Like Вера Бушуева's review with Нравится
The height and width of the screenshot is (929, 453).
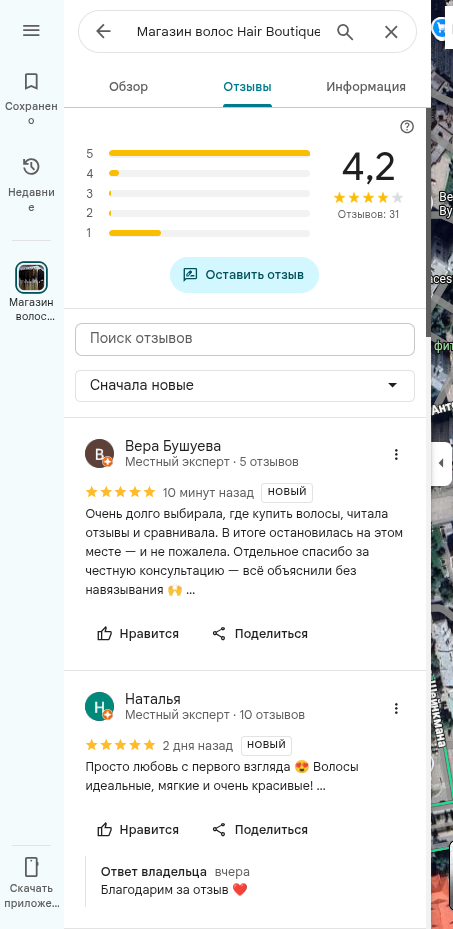pos(138,633)
